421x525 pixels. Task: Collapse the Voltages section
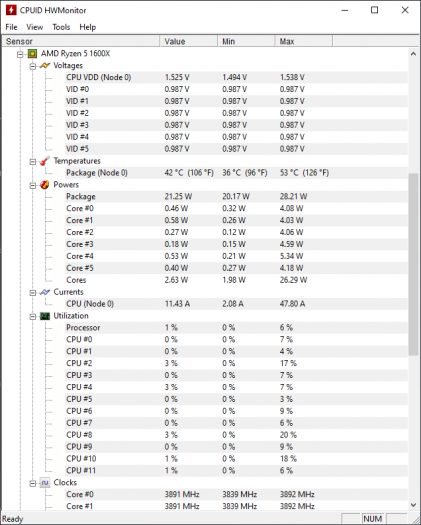32,66
